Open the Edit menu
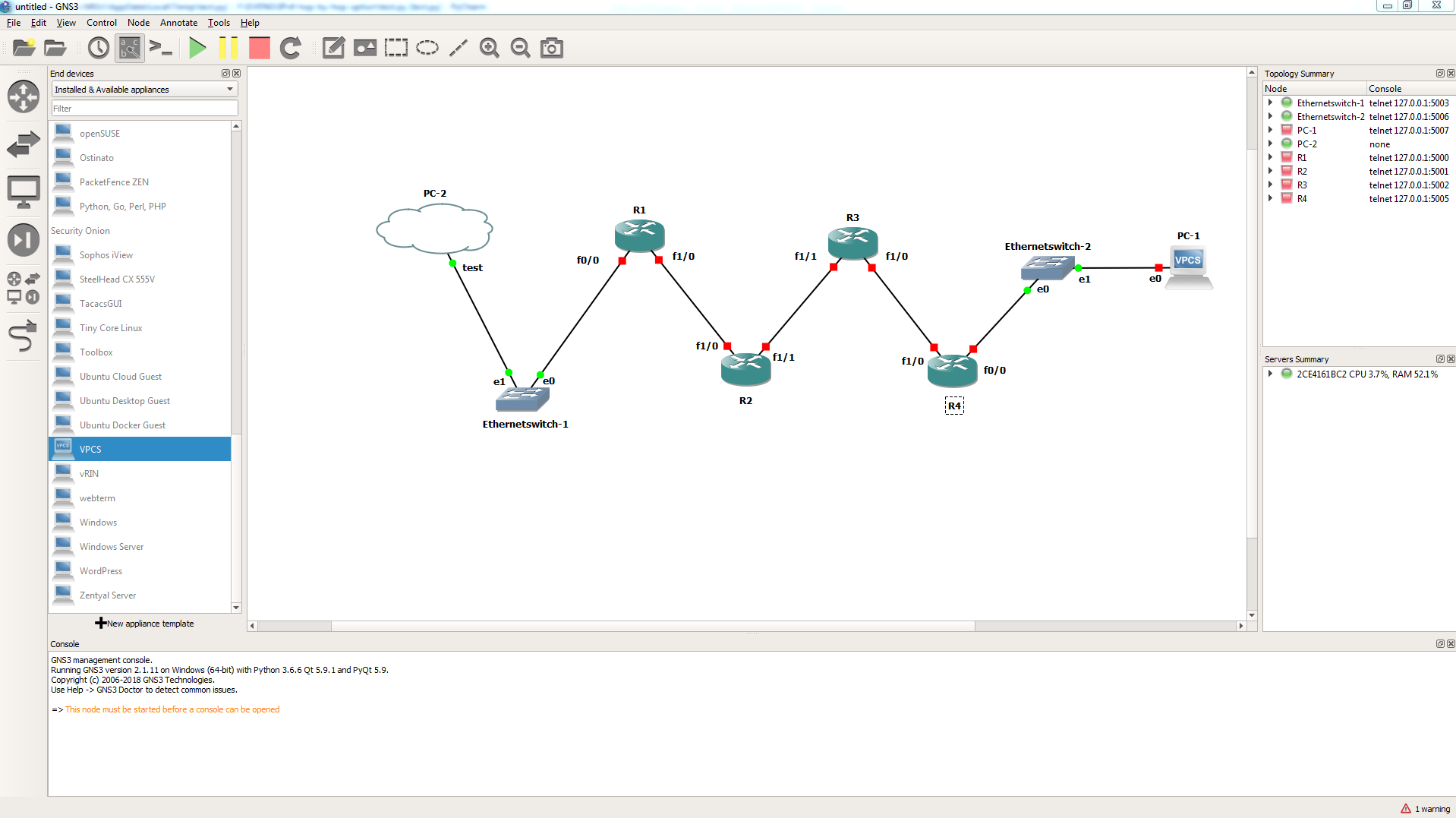Viewport: 1456px width, 818px height. (x=39, y=23)
